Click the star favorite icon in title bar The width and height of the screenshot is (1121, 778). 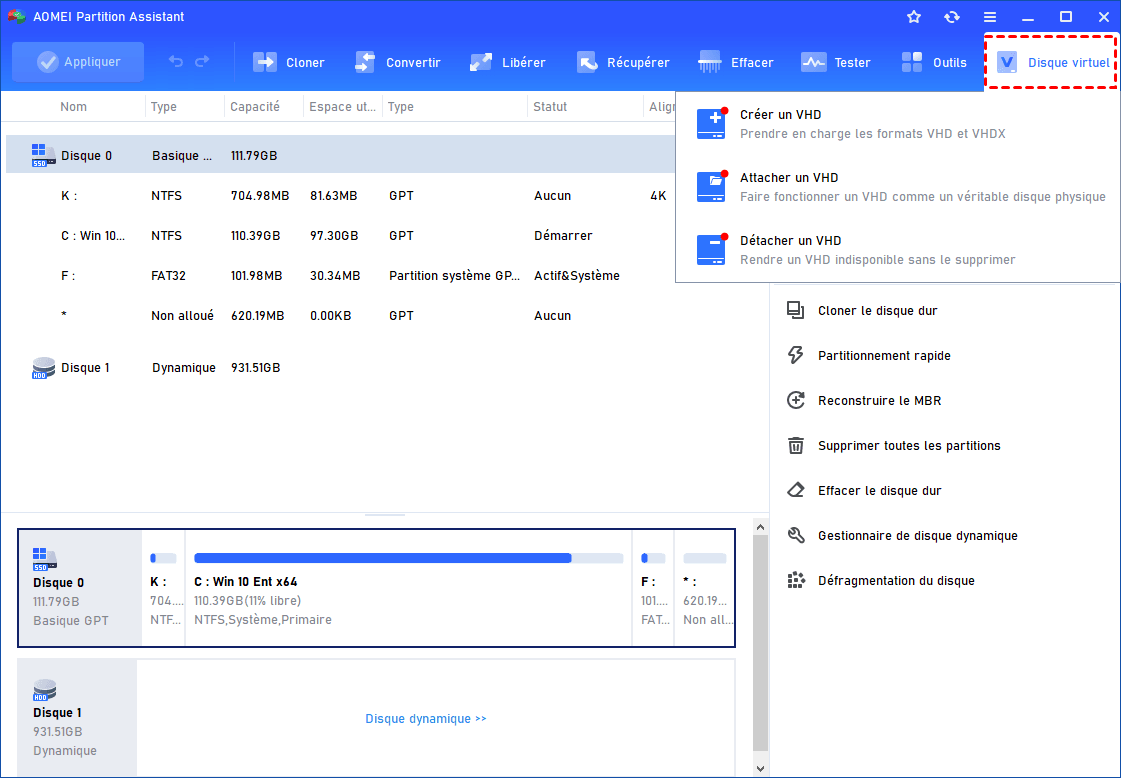click(x=914, y=16)
